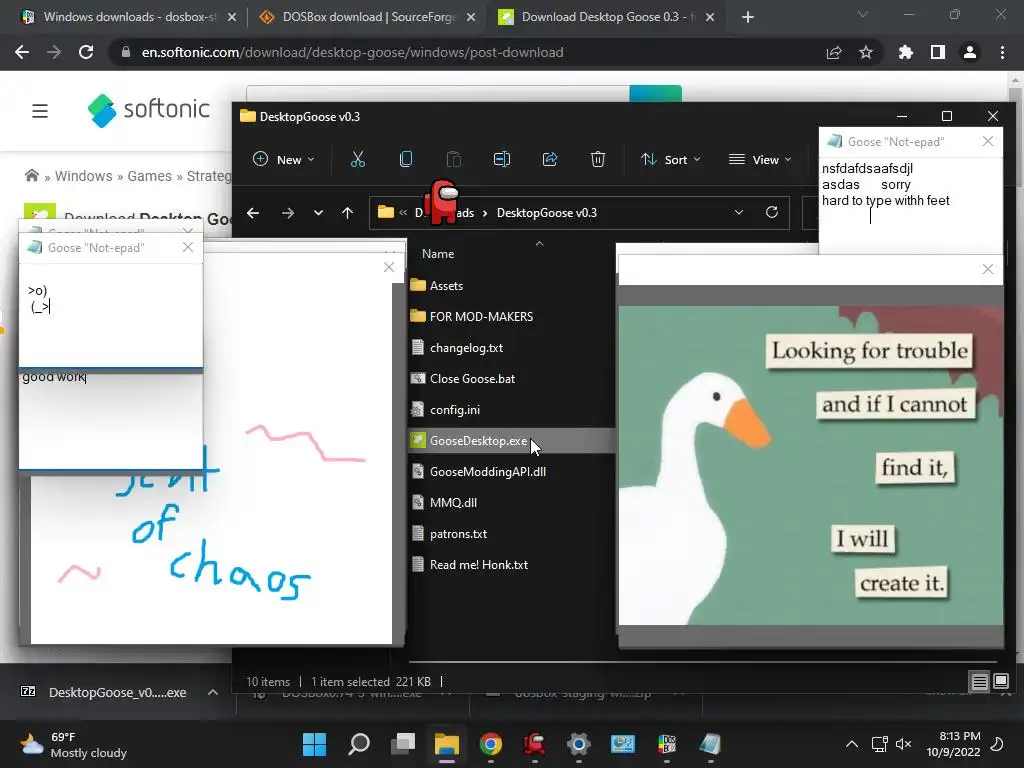Close the chaos drawing window
Image resolution: width=1024 pixels, height=768 pixels.
(389, 267)
